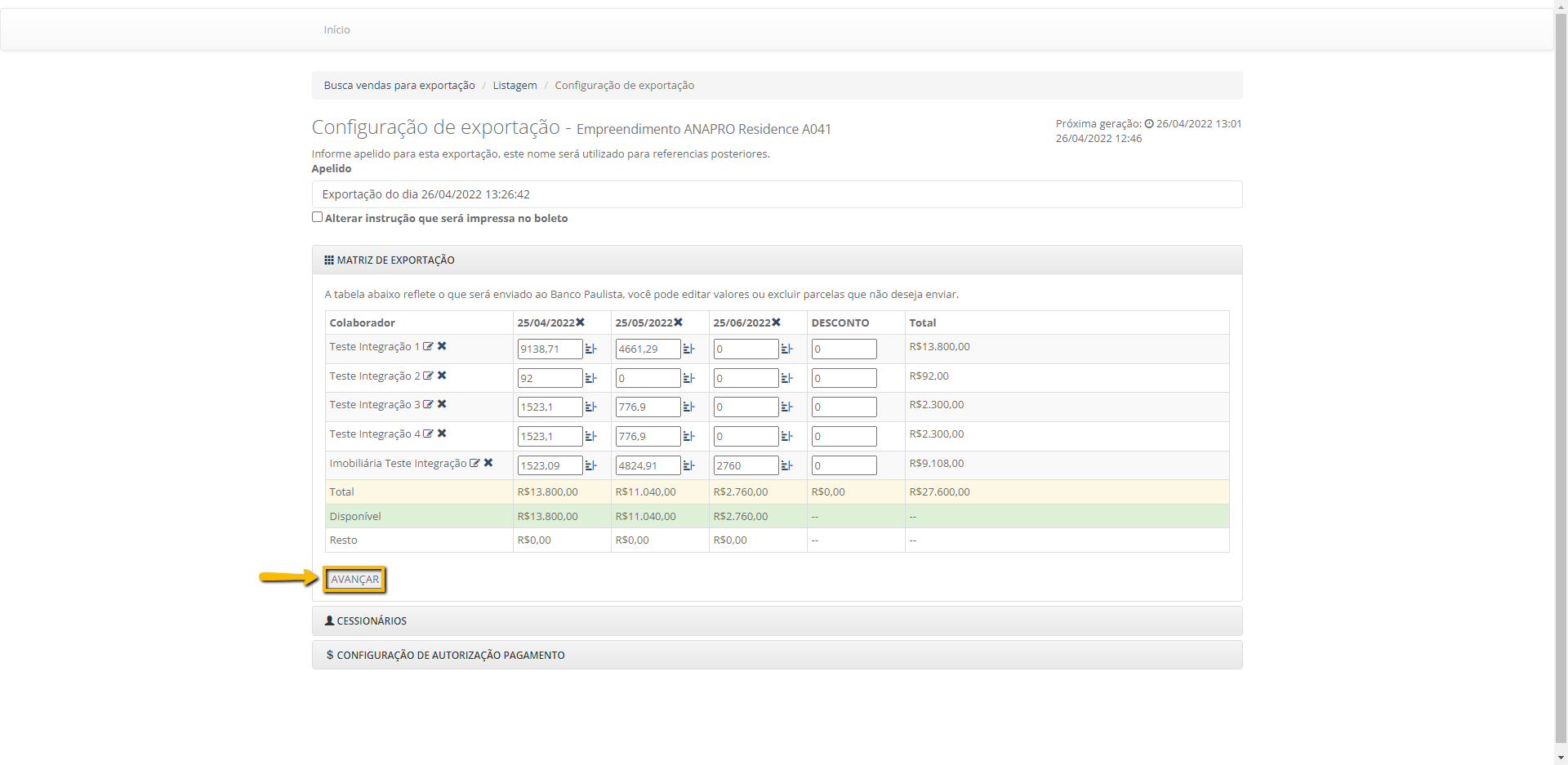Edit Imobiliária Teste Integração pencil icon
This screenshot has height=765, width=1568.
[x=474, y=463]
